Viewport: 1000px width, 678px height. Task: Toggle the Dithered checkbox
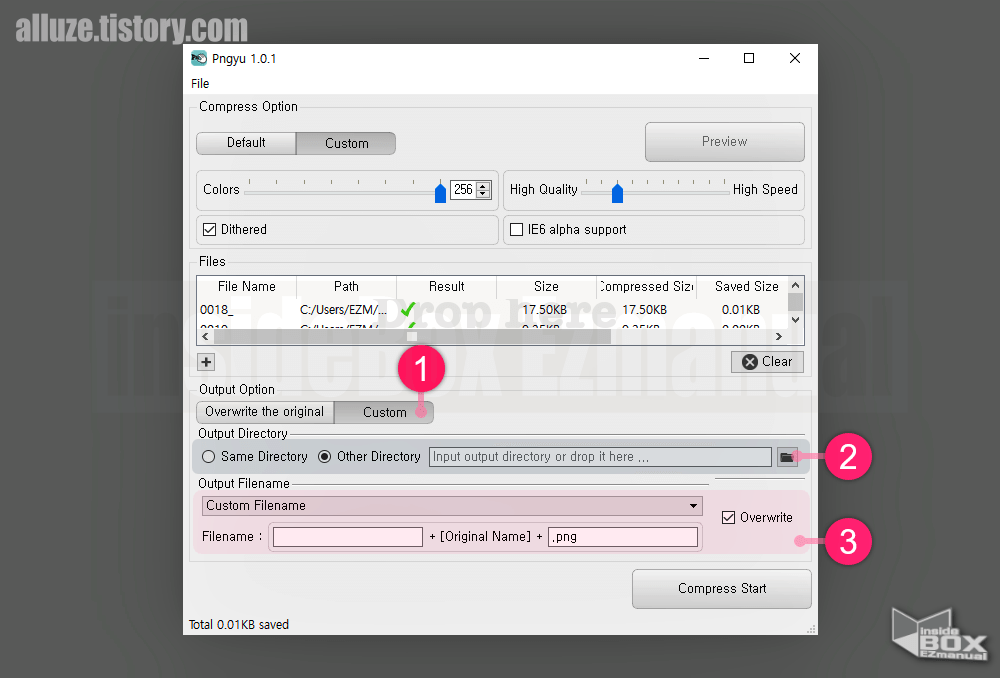tap(210, 230)
